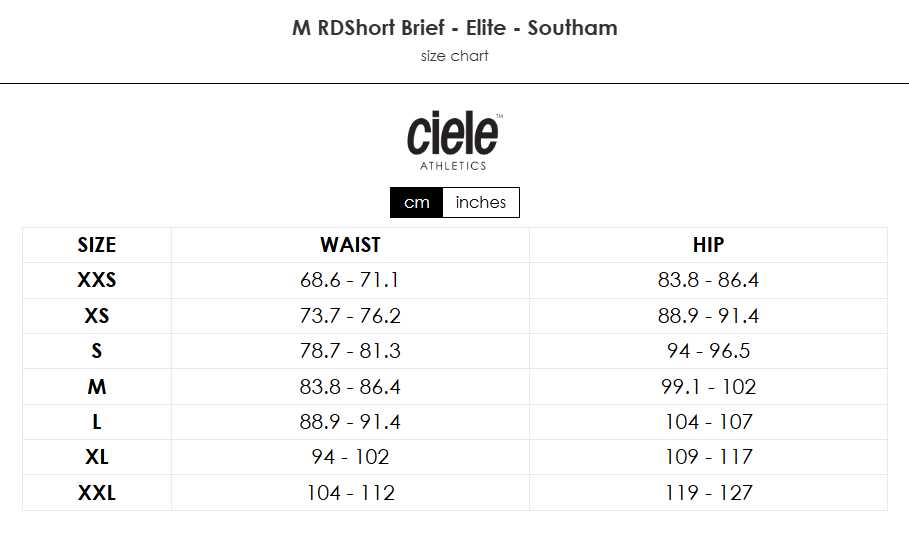Select the XS size row label

pos(97,316)
